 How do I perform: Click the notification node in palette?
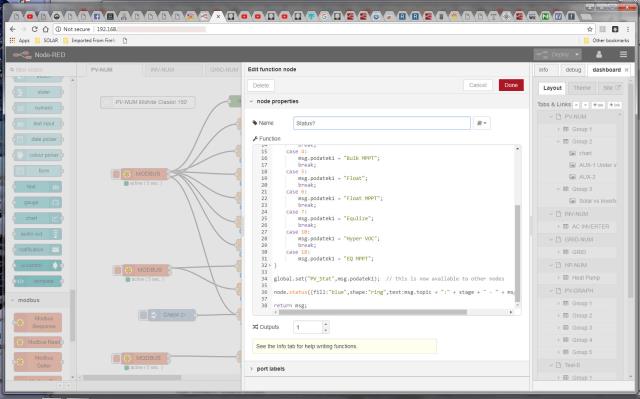click(38, 250)
